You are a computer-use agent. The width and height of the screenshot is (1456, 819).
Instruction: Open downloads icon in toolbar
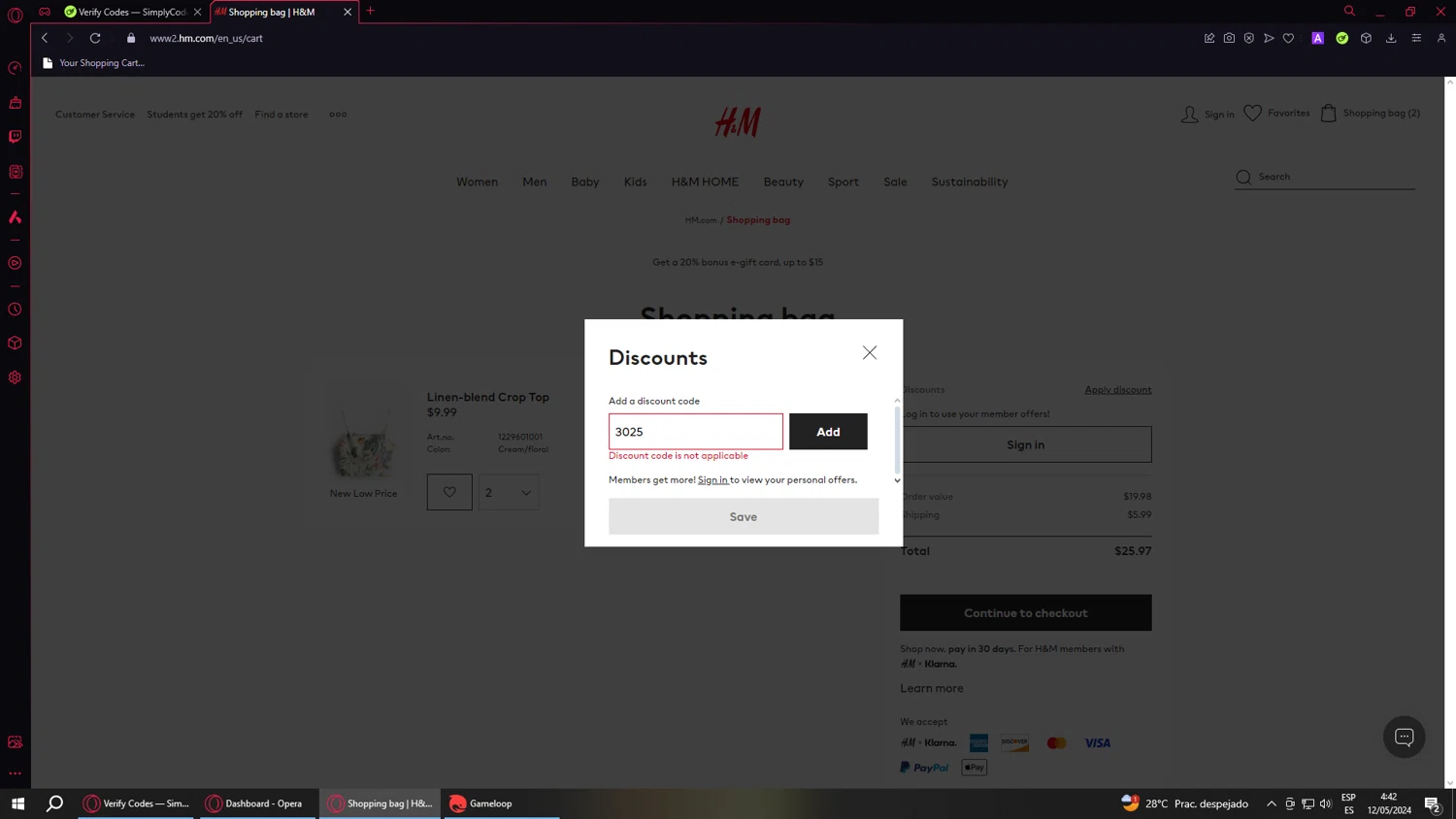1391,38
